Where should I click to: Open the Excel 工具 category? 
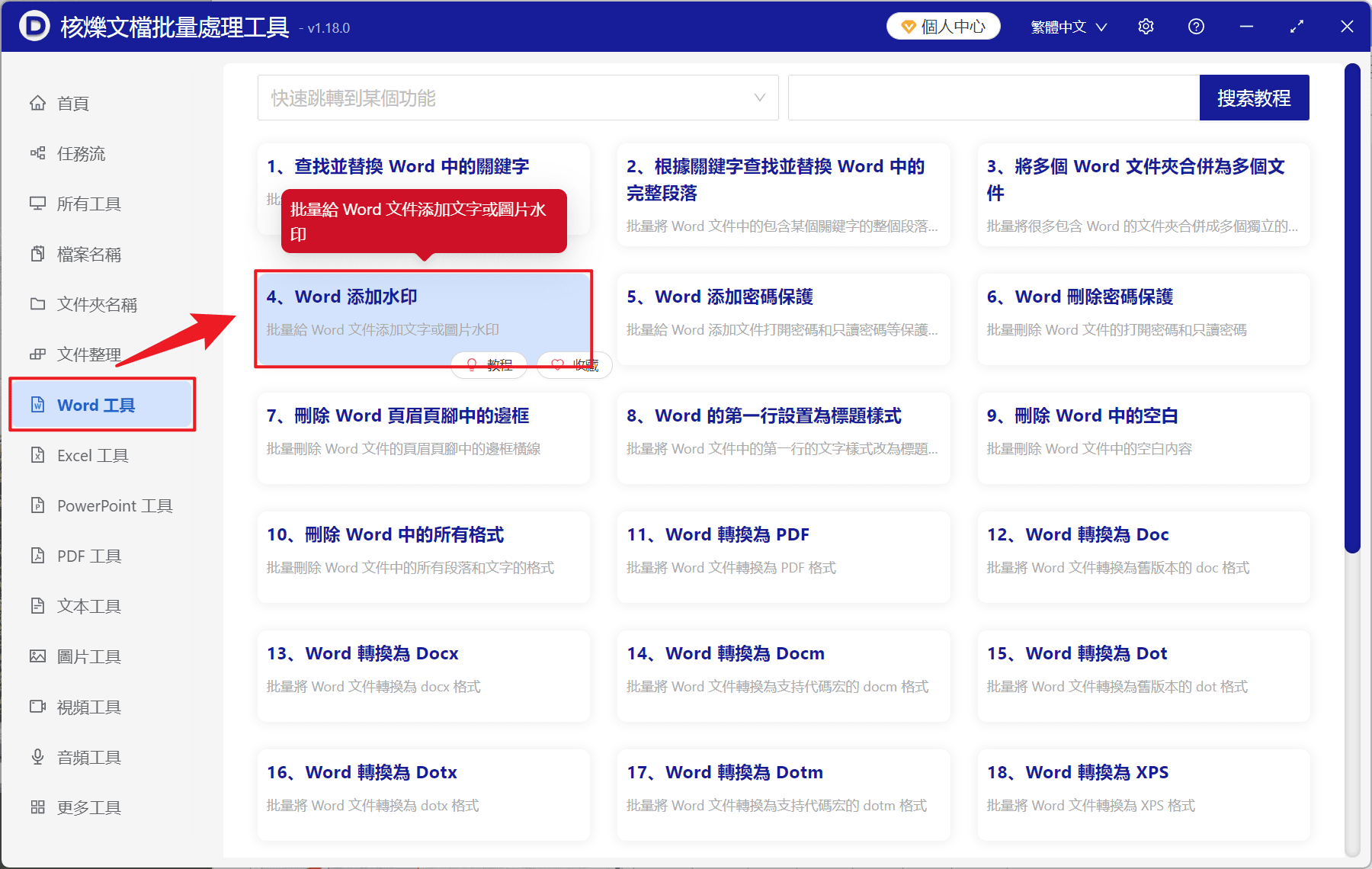(90, 455)
